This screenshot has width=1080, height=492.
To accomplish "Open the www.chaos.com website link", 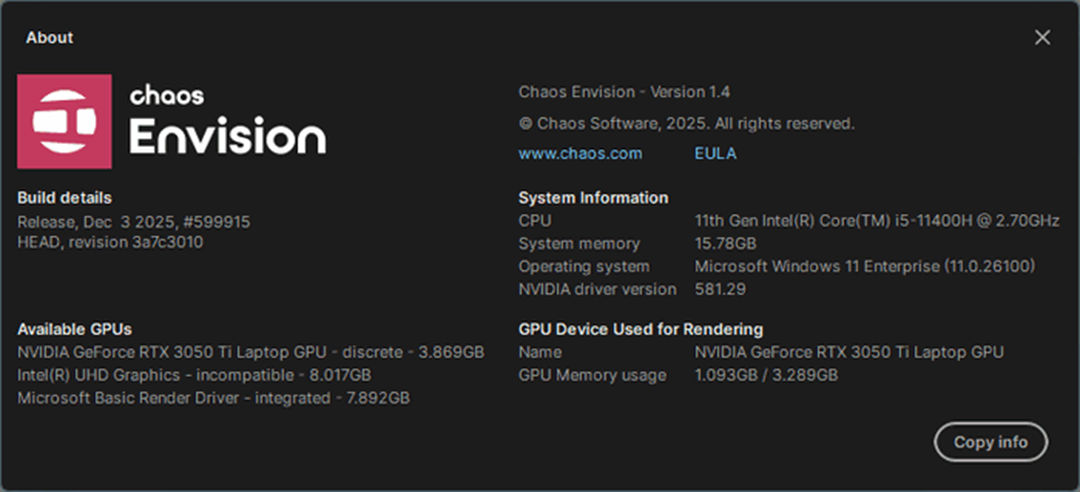I will (580, 154).
